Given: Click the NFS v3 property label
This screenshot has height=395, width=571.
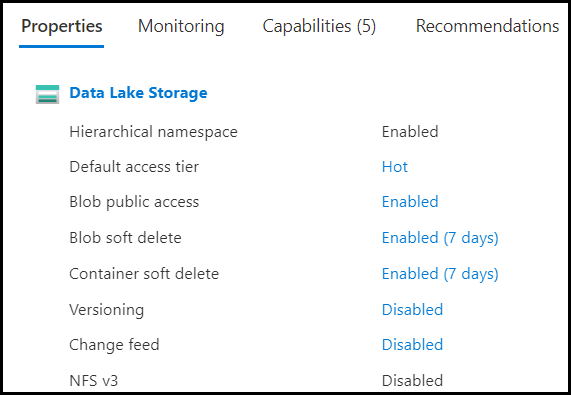Looking at the screenshot, I should click(x=94, y=381).
